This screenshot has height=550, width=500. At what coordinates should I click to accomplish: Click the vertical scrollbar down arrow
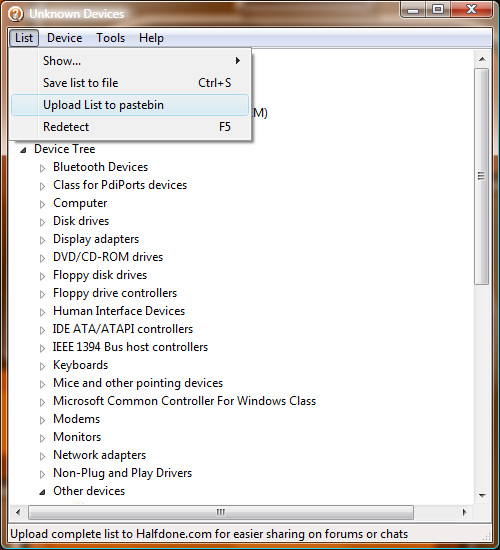(x=482, y=496)
